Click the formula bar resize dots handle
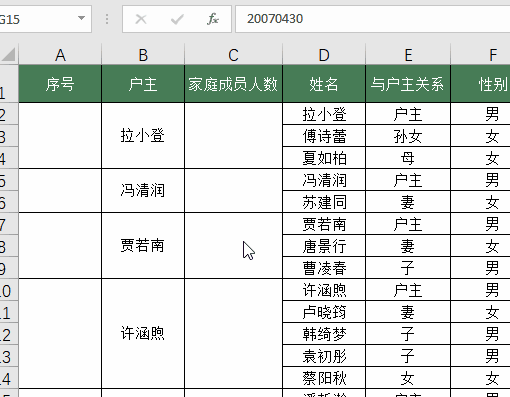510x397 pixels. pos(107,19)
